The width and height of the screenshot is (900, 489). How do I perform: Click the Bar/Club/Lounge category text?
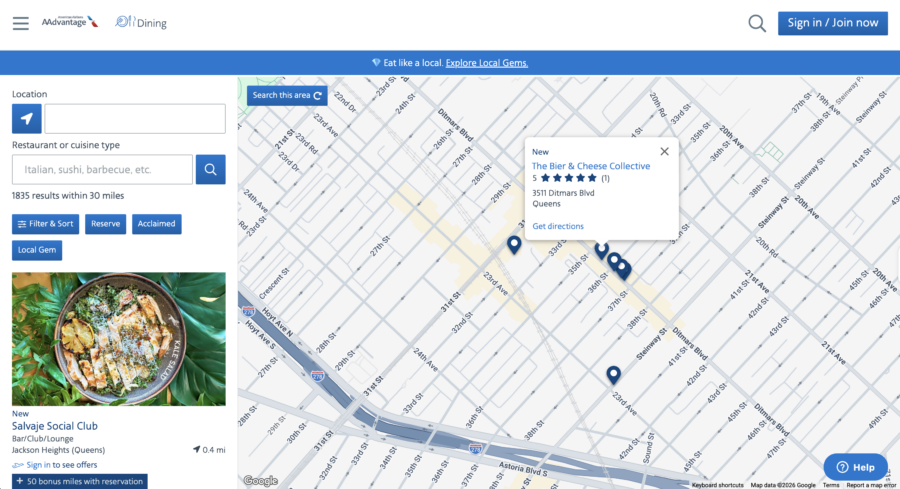(x=42, y=438)
